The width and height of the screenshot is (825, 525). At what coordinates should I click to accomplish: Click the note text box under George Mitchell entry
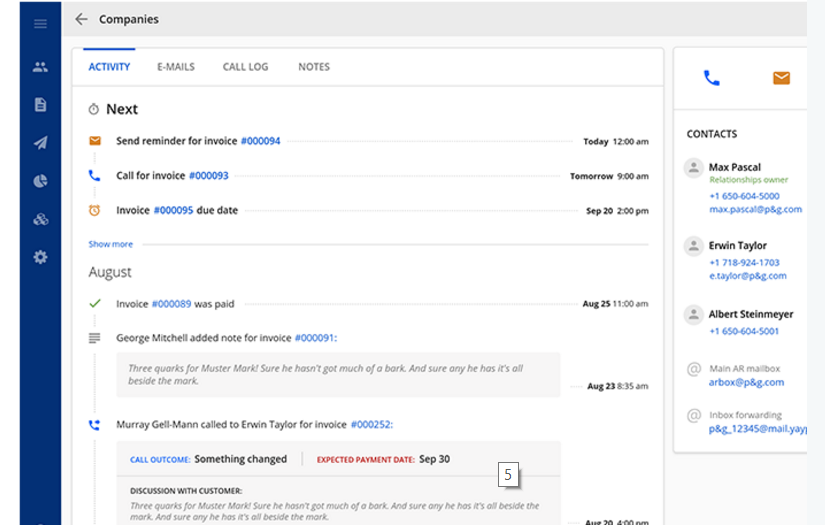338,375
